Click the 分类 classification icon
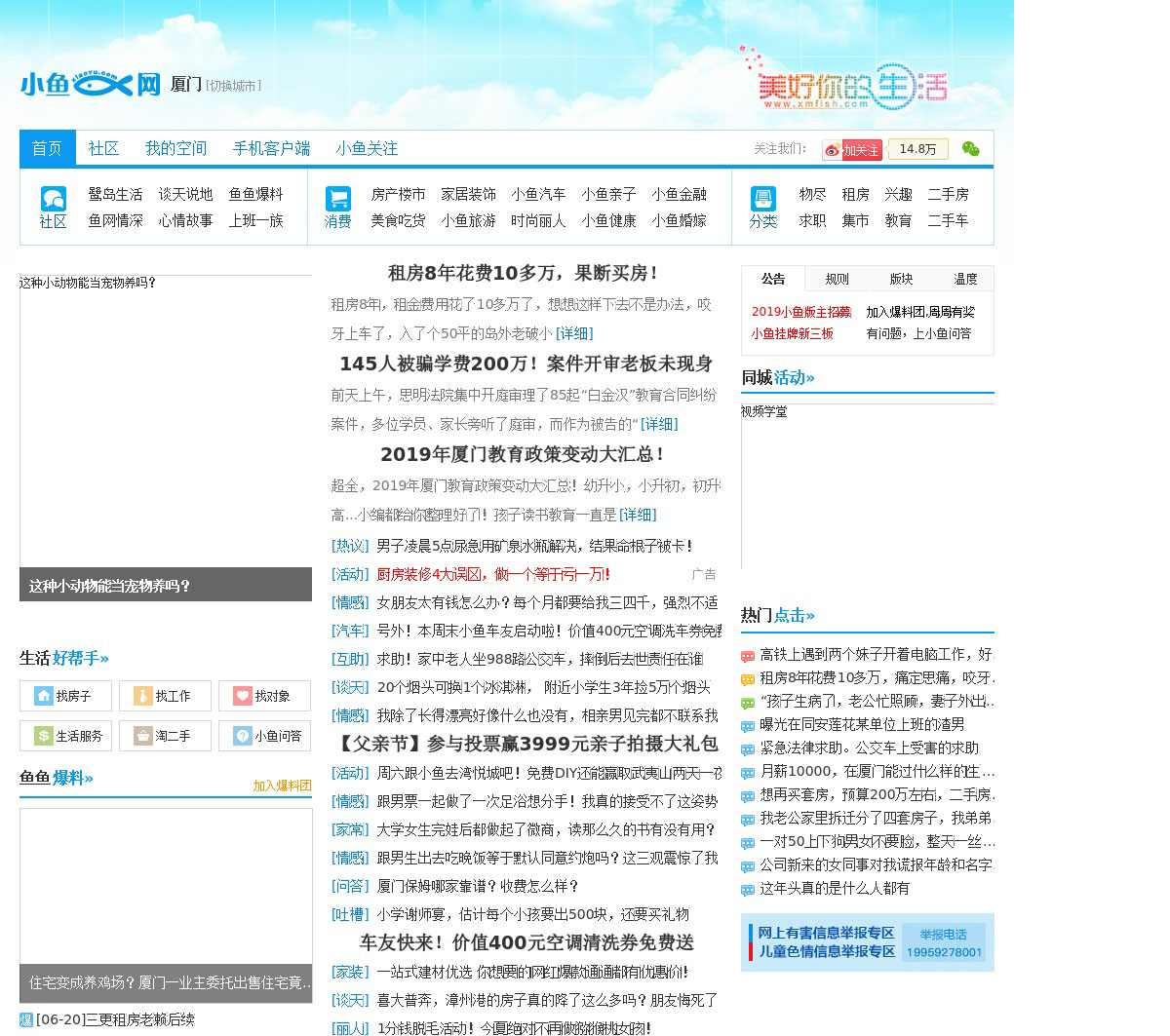 762,199
